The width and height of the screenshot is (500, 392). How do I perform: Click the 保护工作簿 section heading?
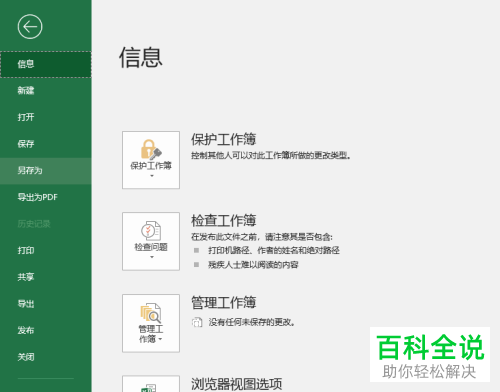[223, 139]
